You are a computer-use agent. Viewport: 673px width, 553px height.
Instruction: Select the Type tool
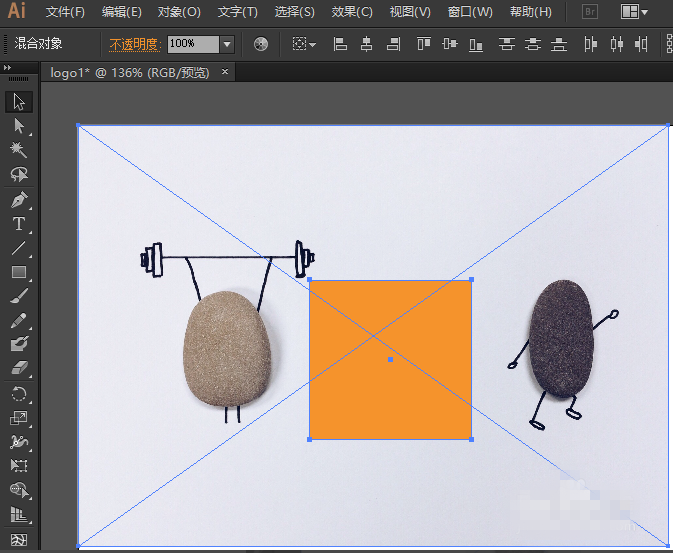[x=18, y=223]
